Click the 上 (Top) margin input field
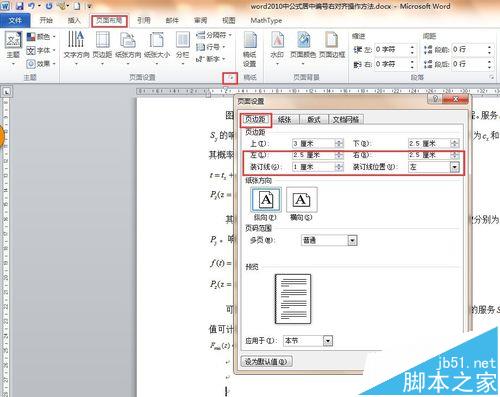This screenshot has height=397, width=500. point(314,144)
